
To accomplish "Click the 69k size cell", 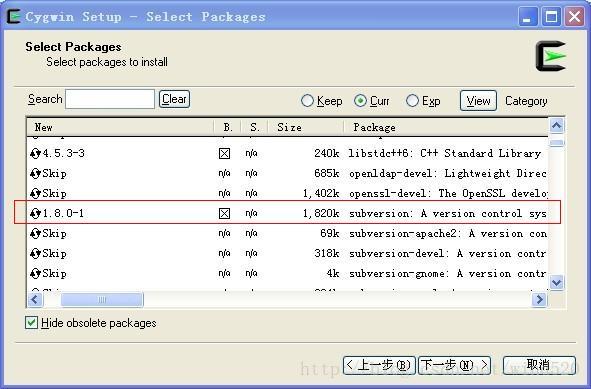I will 330,233.
